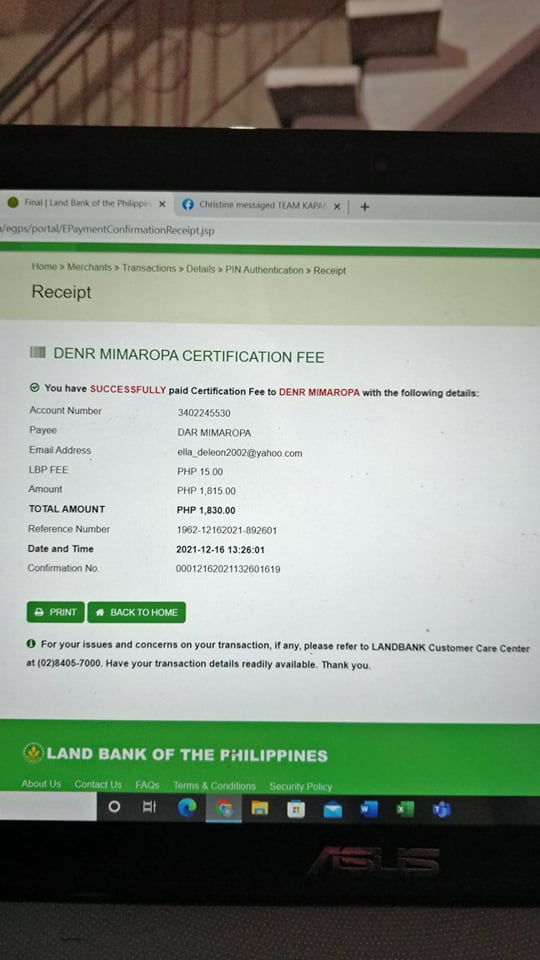Open the Mail app icon

click(332, 809)
